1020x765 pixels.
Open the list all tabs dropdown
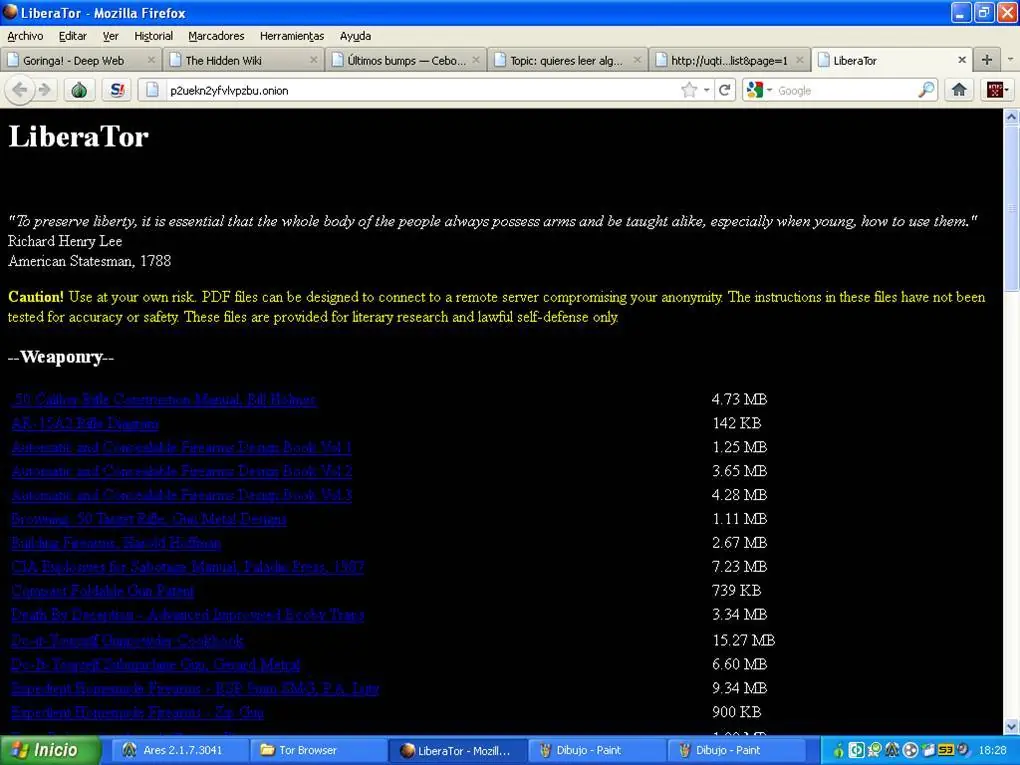point(1010,59)
